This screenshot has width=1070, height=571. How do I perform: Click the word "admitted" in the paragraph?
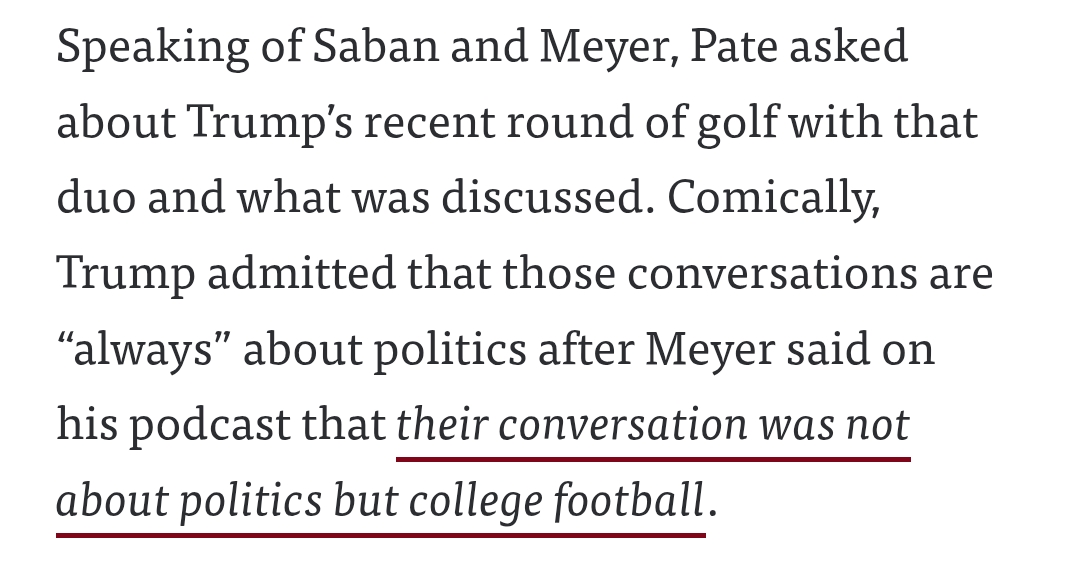288,274
